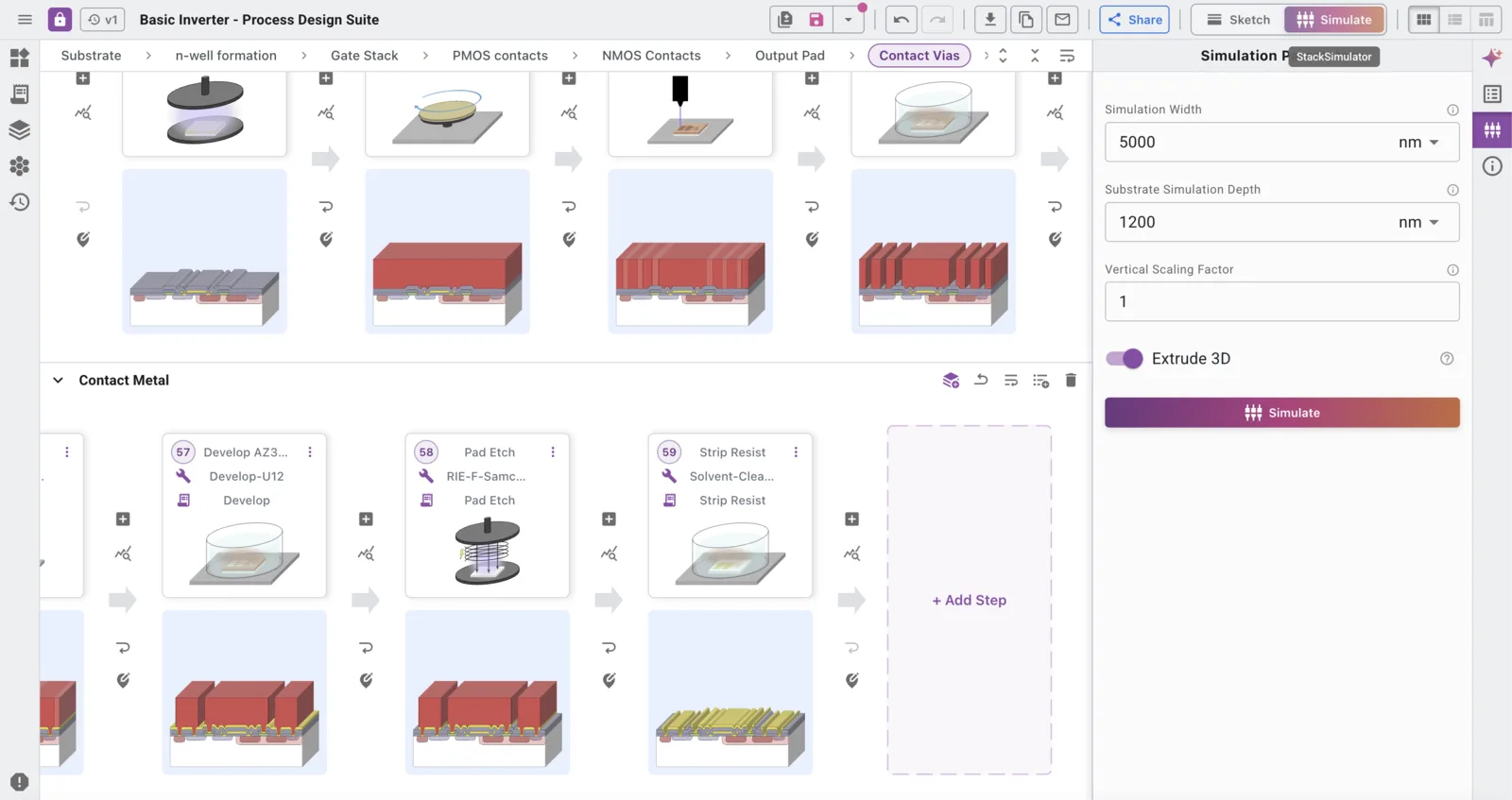
Task: Open the save options dropdown arrow
Action: coord(848,20)
